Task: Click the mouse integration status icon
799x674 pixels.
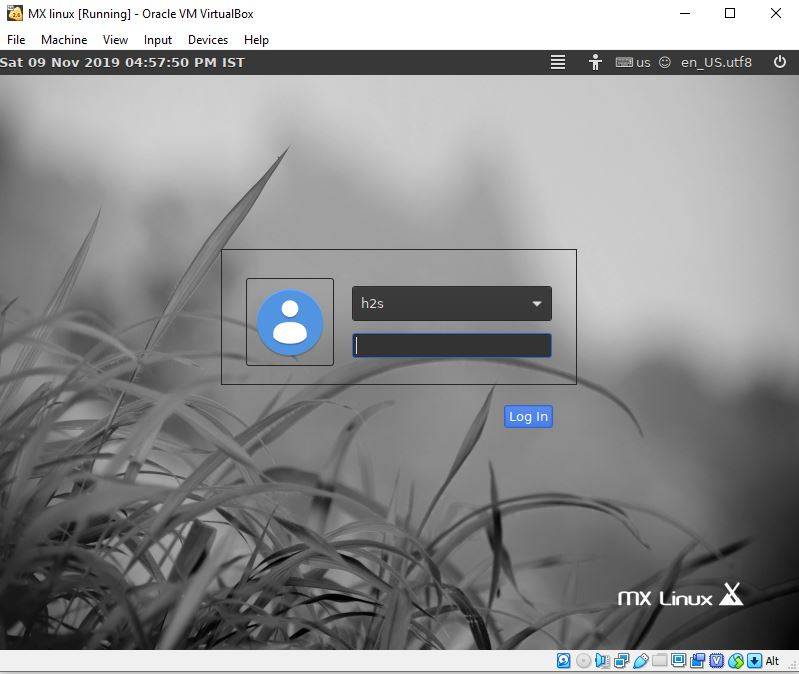Action: pos(736,661)
